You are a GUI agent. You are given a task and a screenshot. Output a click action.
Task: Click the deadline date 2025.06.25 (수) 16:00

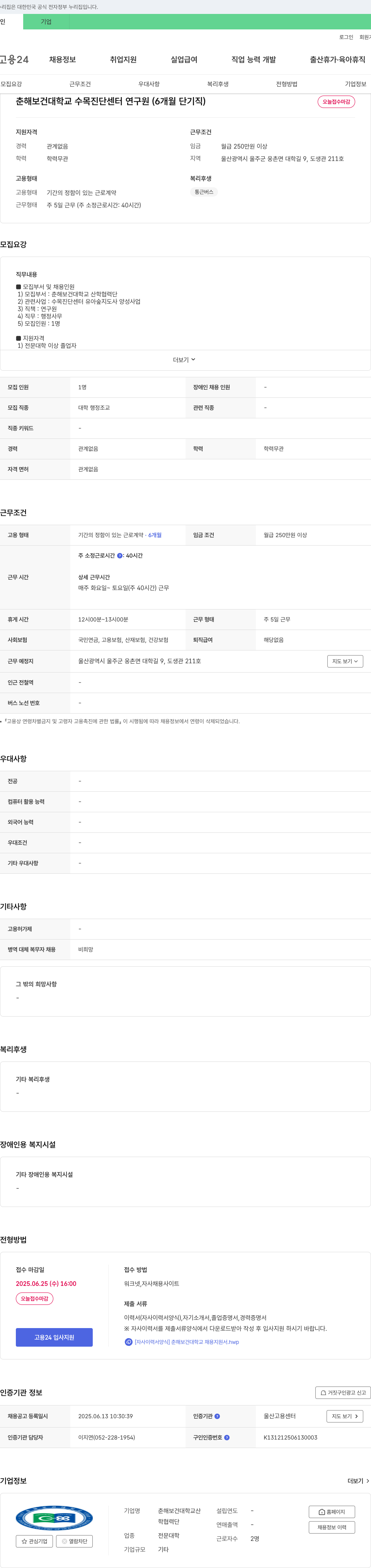[46, 1283]
